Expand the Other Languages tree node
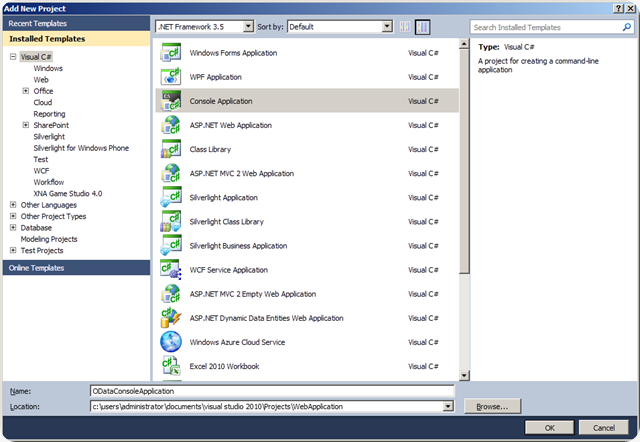The width and height of the screenshot is (640, 442). pos(13,205)
